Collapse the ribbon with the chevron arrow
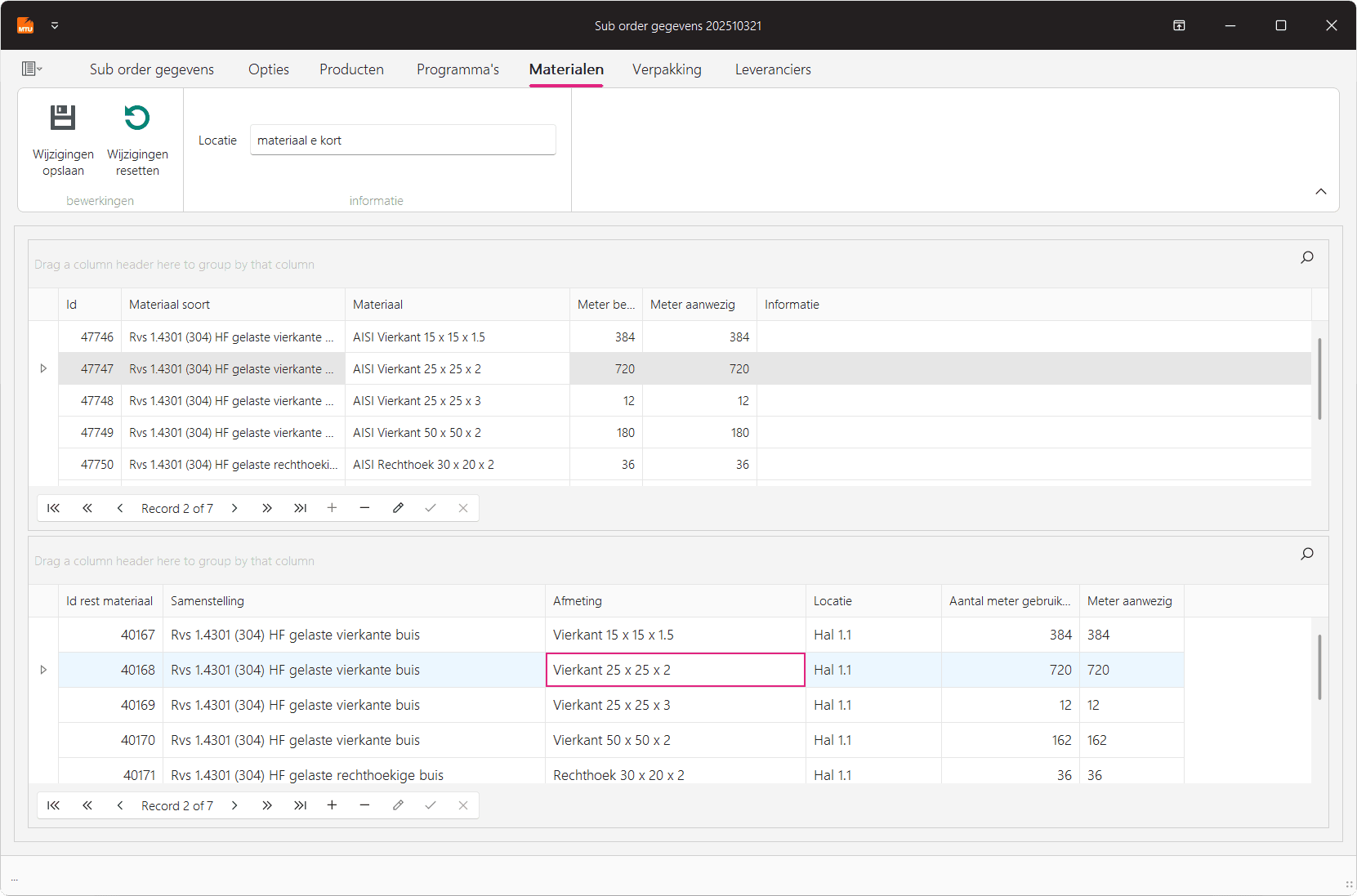The image size is (1357, 896). 1320,191
